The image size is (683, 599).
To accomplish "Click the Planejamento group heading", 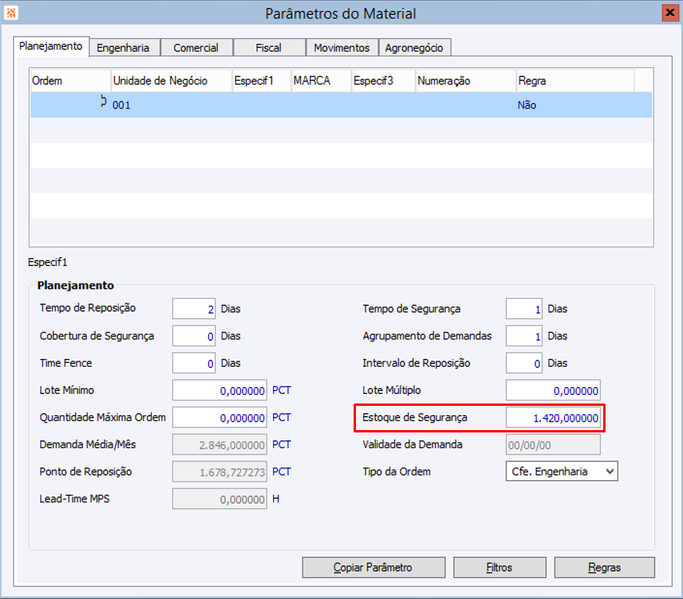I will pyautogui.click(x=76, y=285).
